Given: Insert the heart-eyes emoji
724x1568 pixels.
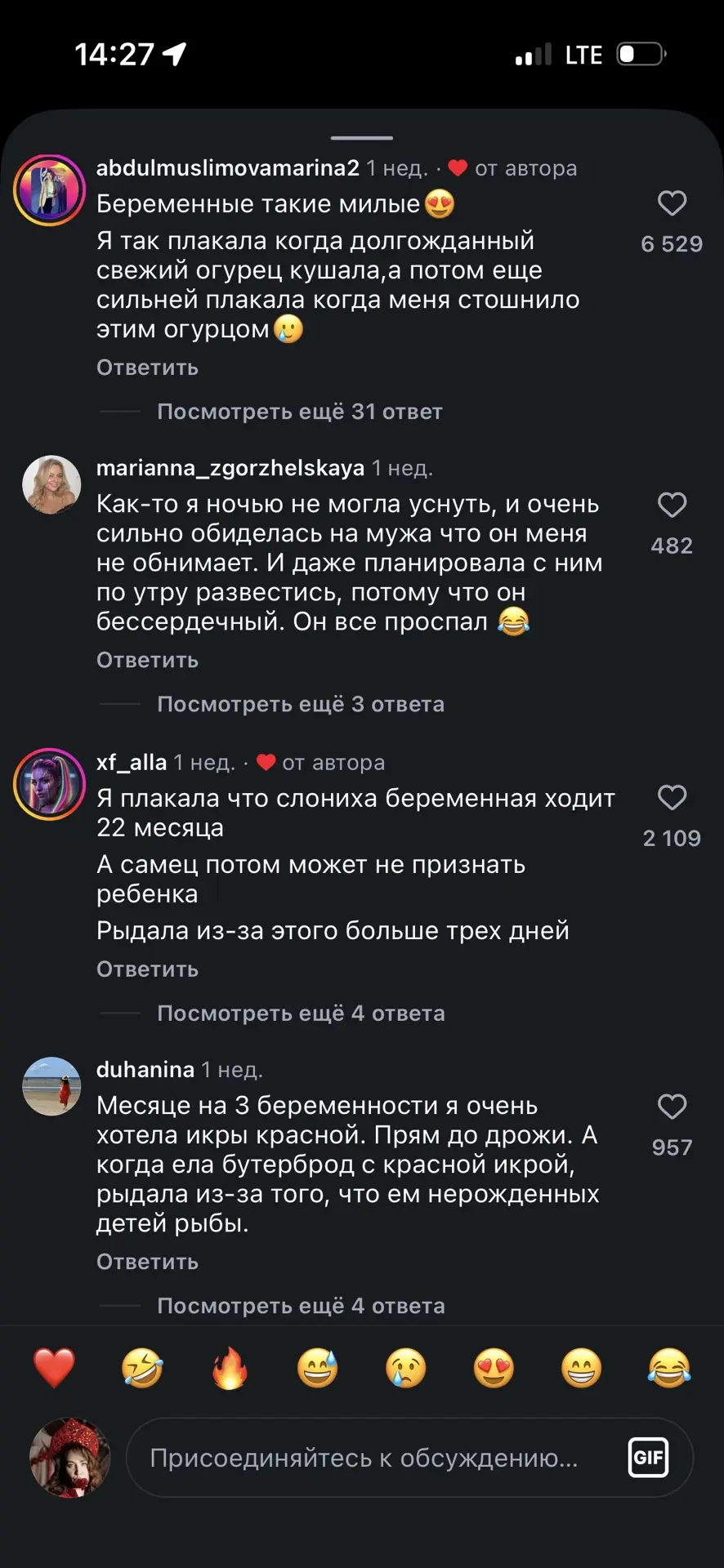Looking at the screenshot, I should pos(494,1368).
